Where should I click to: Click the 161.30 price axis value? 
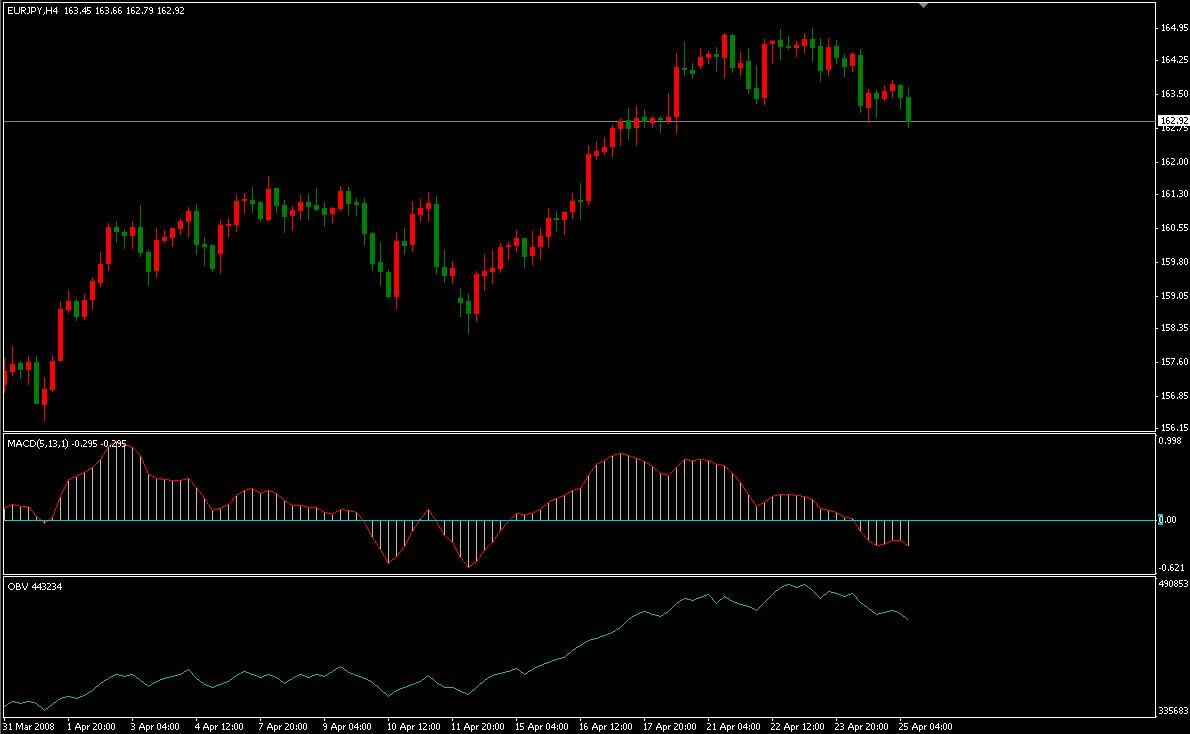1173,194
